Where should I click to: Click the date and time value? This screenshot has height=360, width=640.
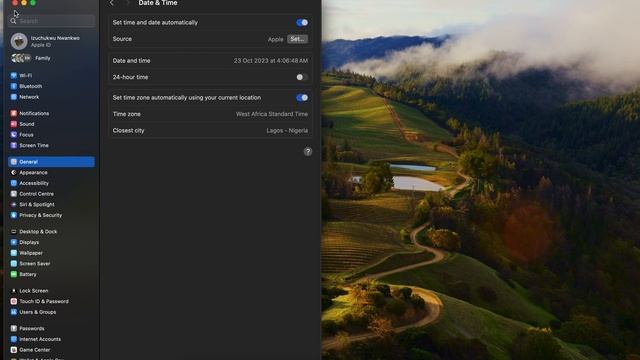271,61
